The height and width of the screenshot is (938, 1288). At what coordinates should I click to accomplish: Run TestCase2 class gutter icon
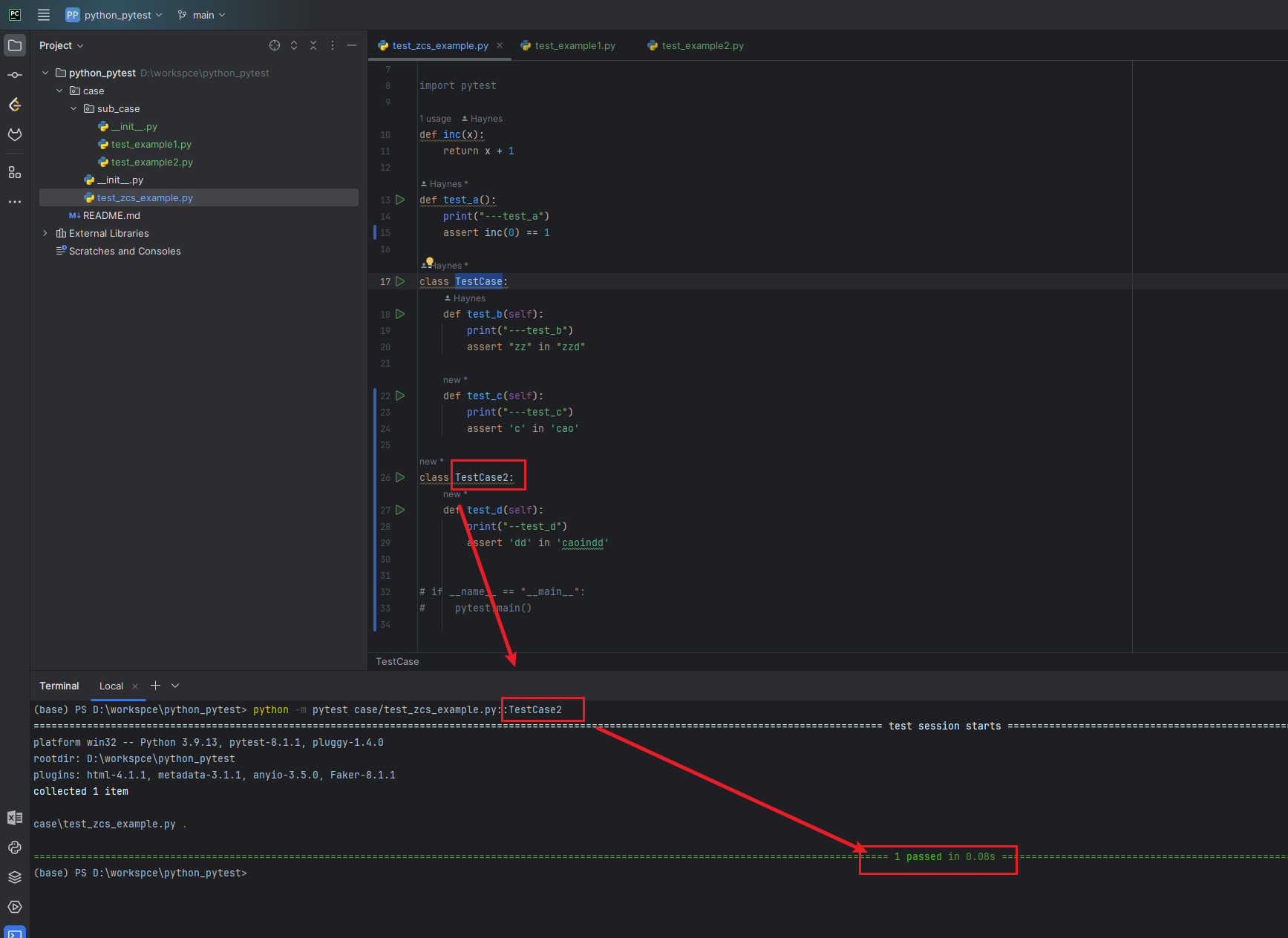click(400, 477)
